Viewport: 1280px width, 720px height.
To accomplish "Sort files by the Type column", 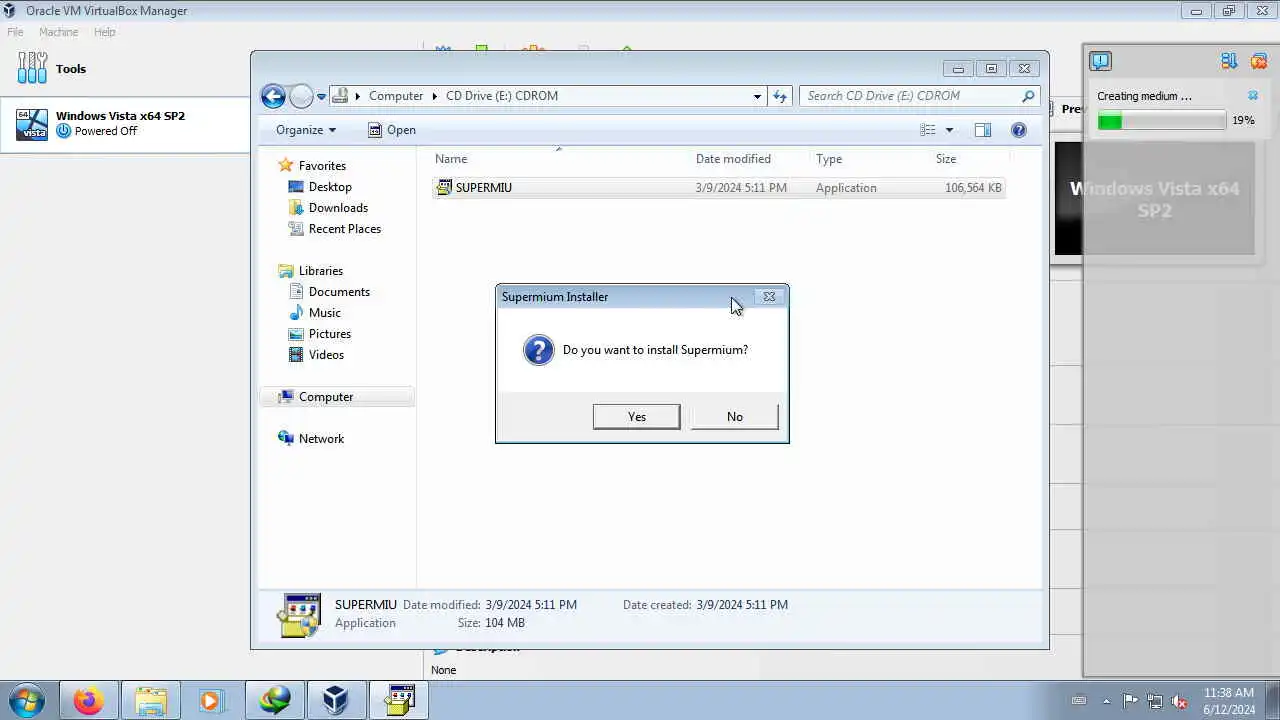I will [829, 159].
